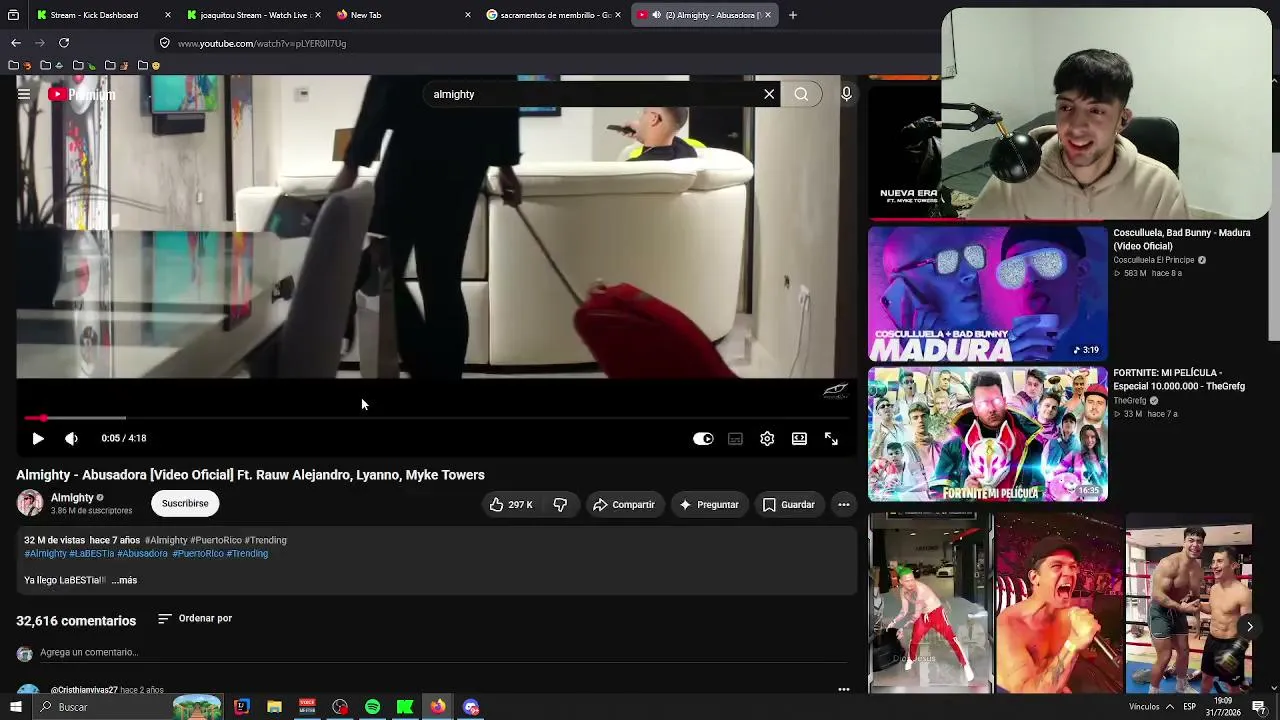Save video with the Guardar button
The image size is (1280, 720).
(x=788, y=504)
